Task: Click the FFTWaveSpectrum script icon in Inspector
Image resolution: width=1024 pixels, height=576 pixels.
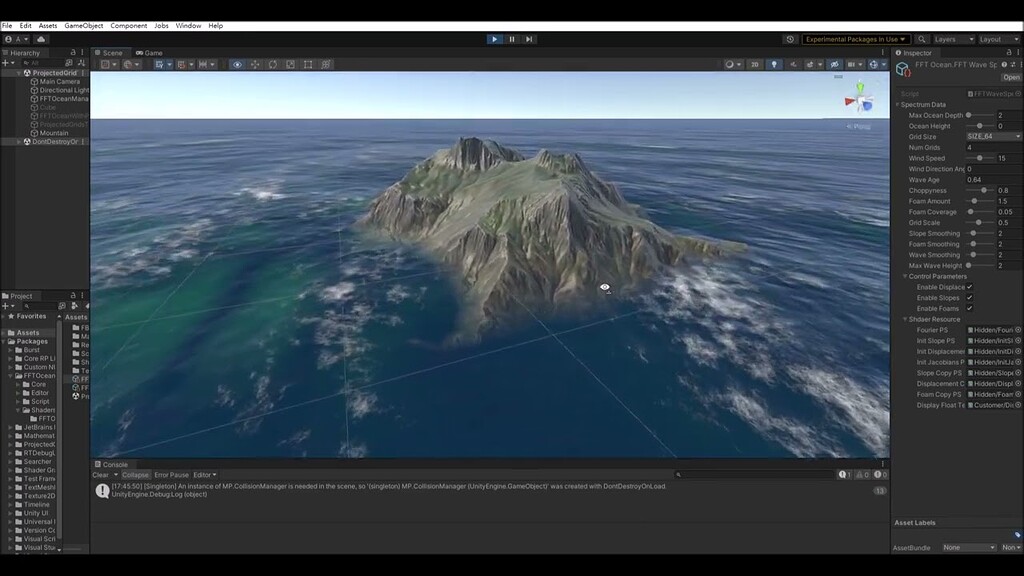Action: point(970,93)
